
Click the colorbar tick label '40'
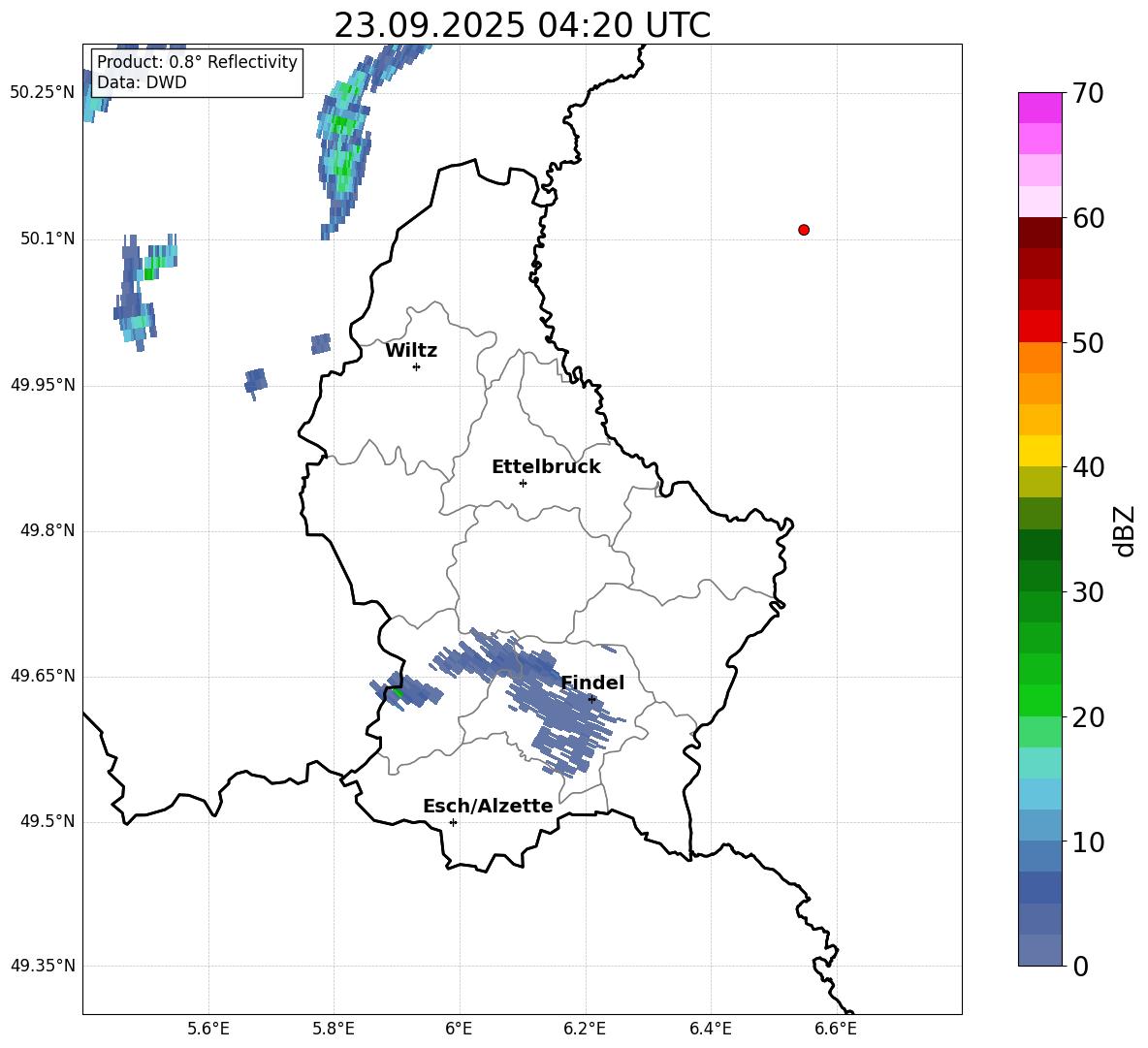click(1088, 467)
